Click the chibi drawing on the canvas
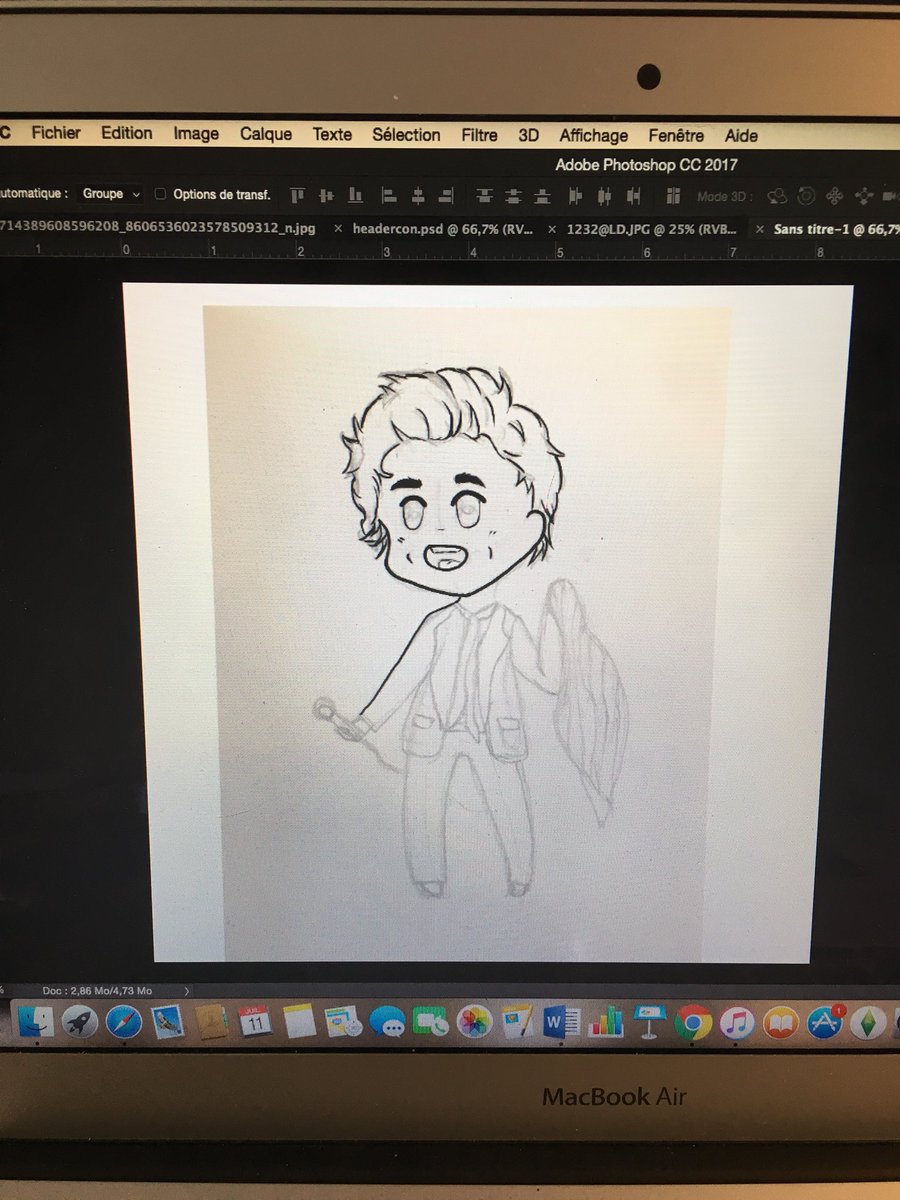The image size is (900, 1200). 470,630
